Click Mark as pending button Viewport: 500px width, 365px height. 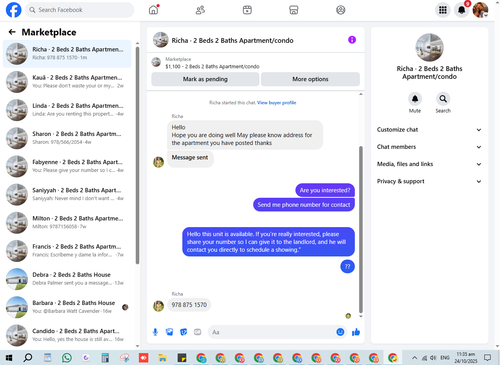coord(205,79)
